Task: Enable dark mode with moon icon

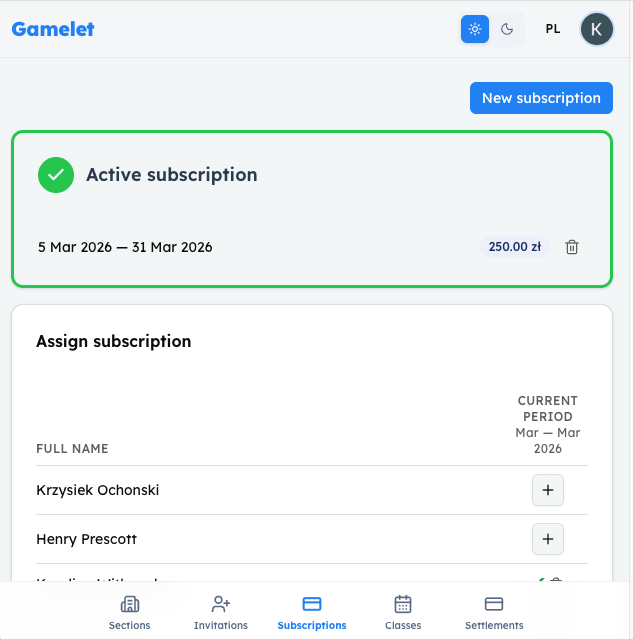Action: [x=507, y=29]
